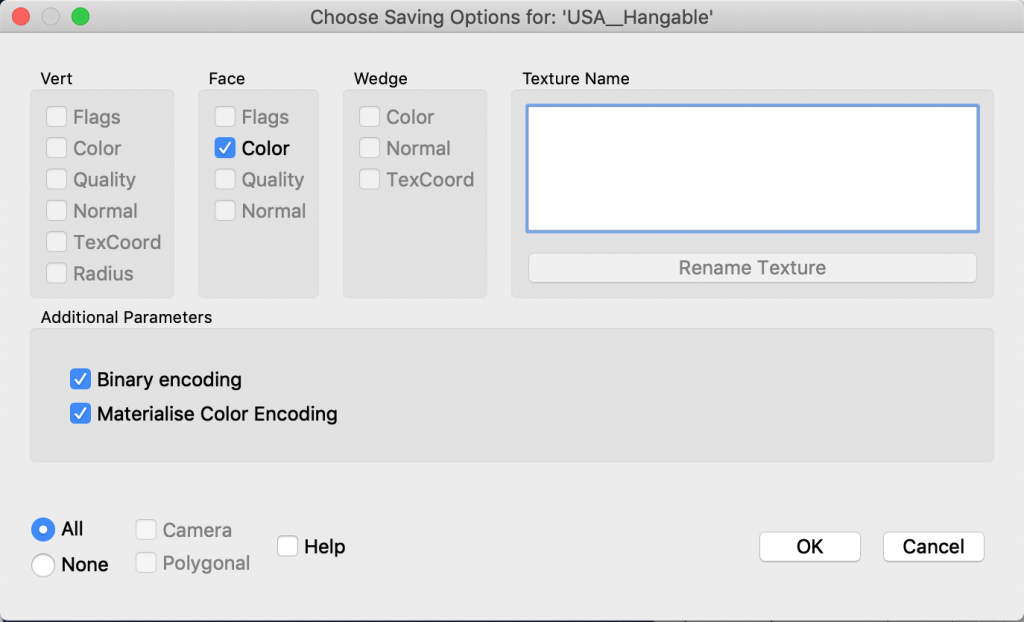Uncheck the Face Color checkbox
1024x622 pixels.
[x=225, y=148]
